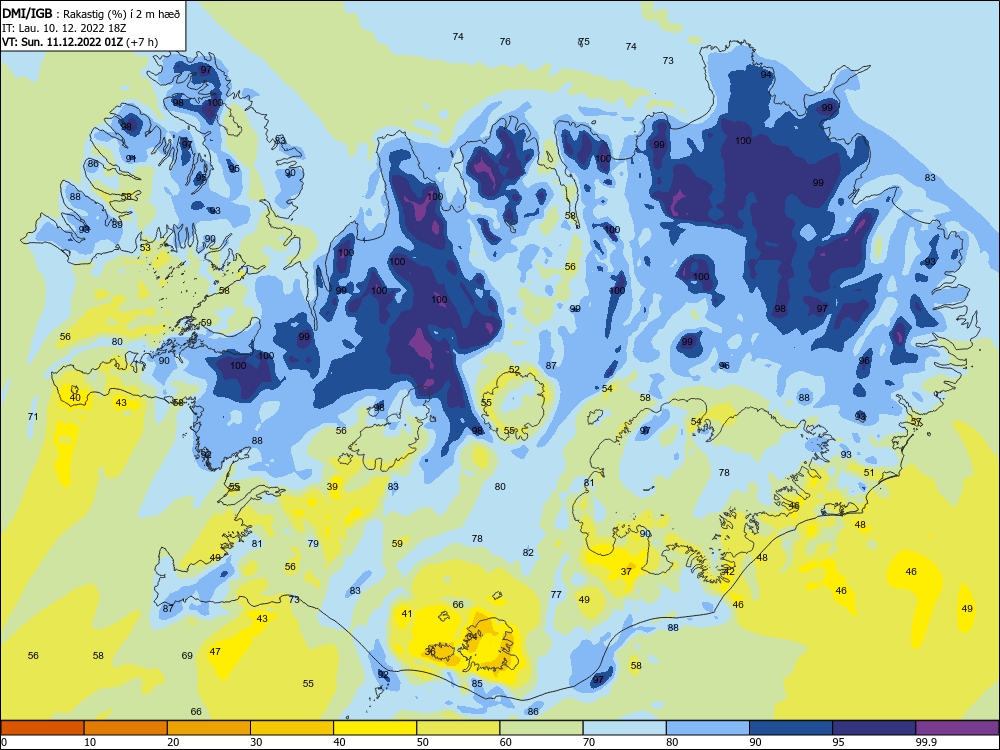Click the '37' value label on the map
The image size is (1000, 750).
click(x=626, y=571)
